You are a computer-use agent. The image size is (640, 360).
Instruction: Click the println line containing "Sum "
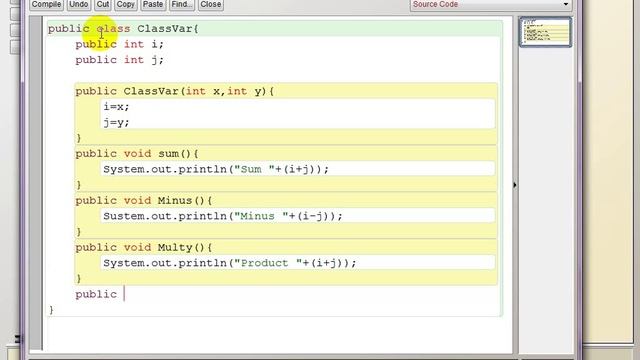click(216, 169)
